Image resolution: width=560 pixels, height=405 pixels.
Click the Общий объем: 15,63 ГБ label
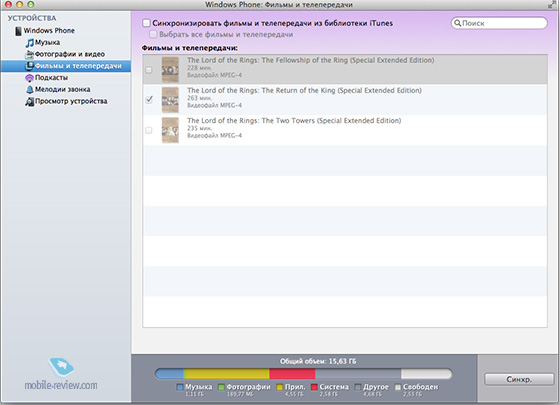(318, 361)
